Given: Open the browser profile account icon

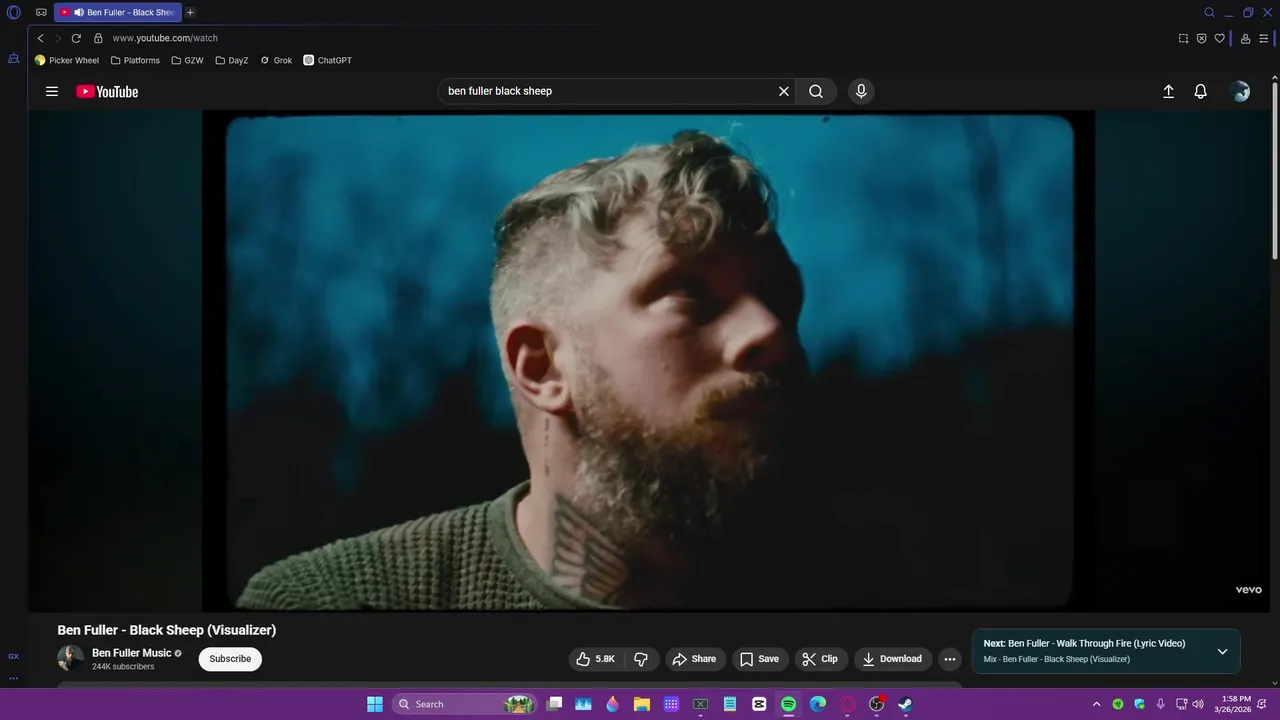Looking at the screenshot, I should [x=1245, y=38].
